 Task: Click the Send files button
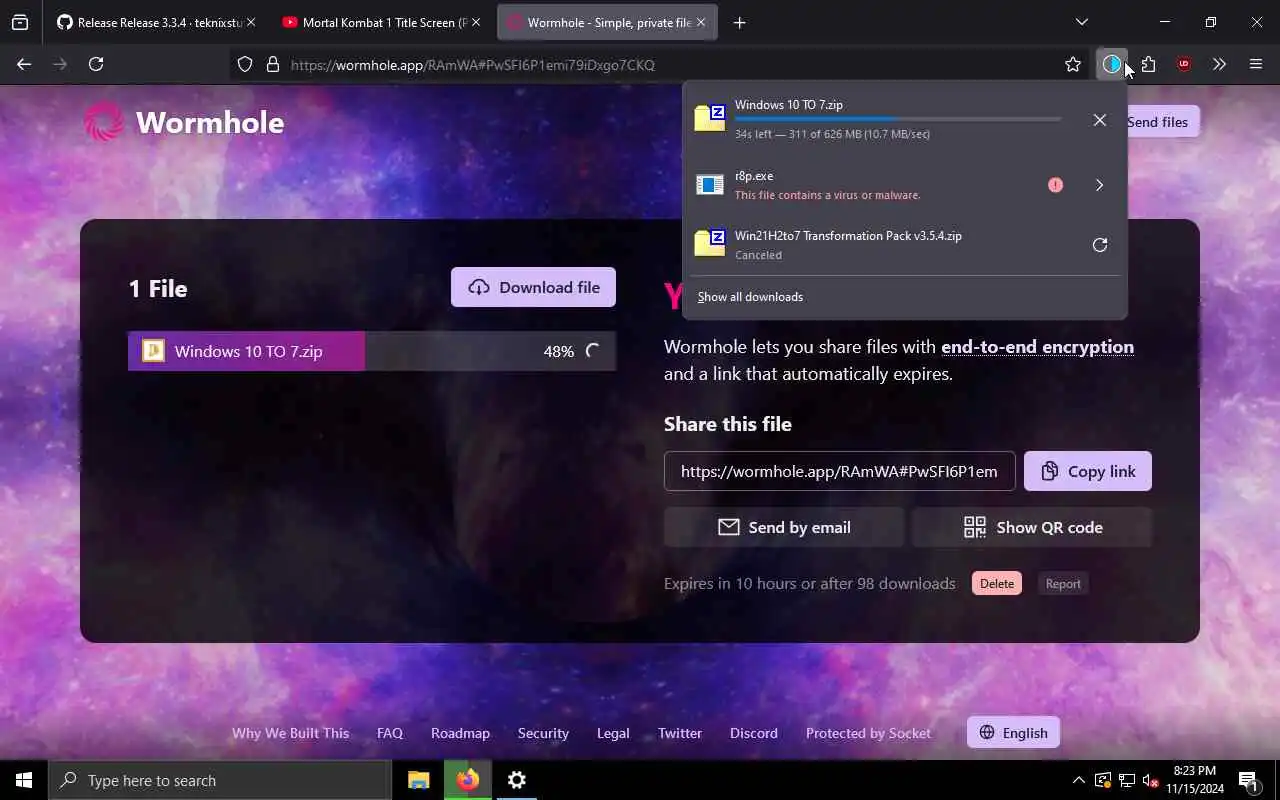(1157, 122)
